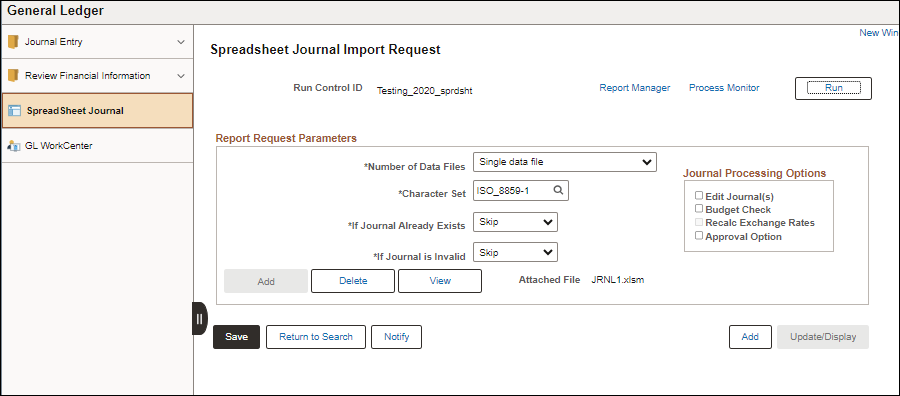
Task: Click the Spreadsheet Journal Import Request heading
Action: 325,49
